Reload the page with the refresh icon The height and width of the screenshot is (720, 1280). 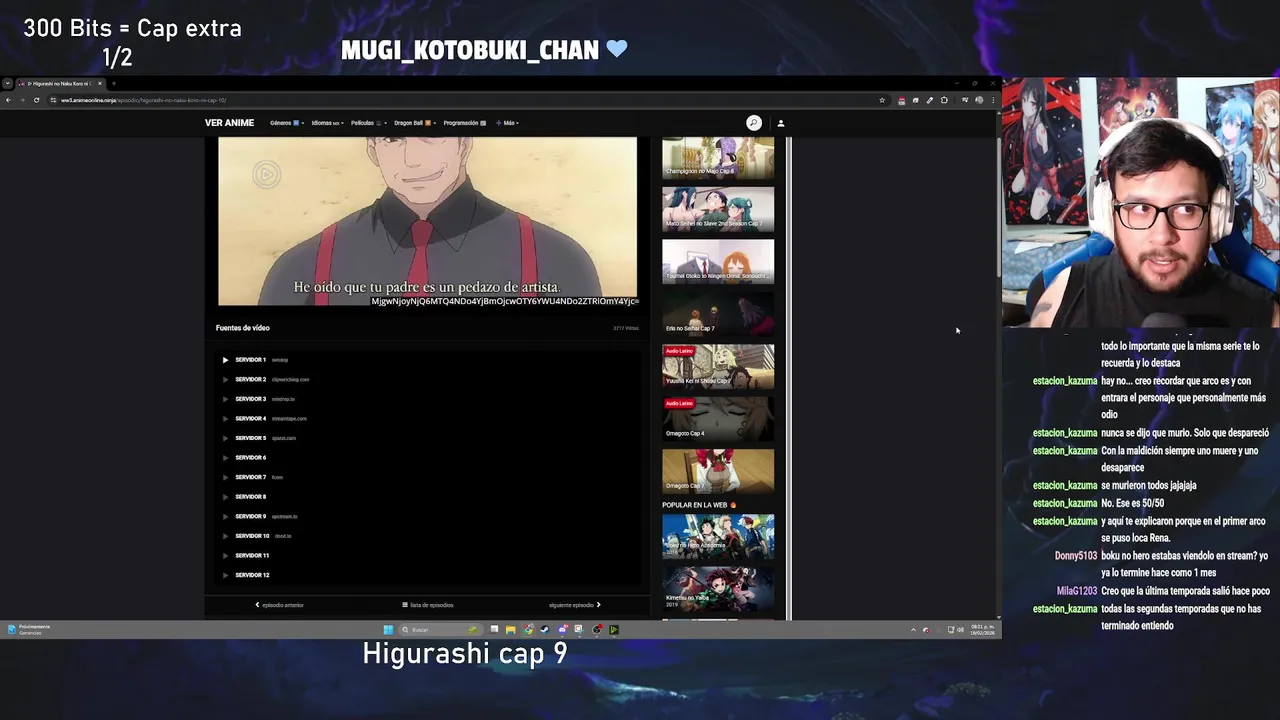pos(37,100)
